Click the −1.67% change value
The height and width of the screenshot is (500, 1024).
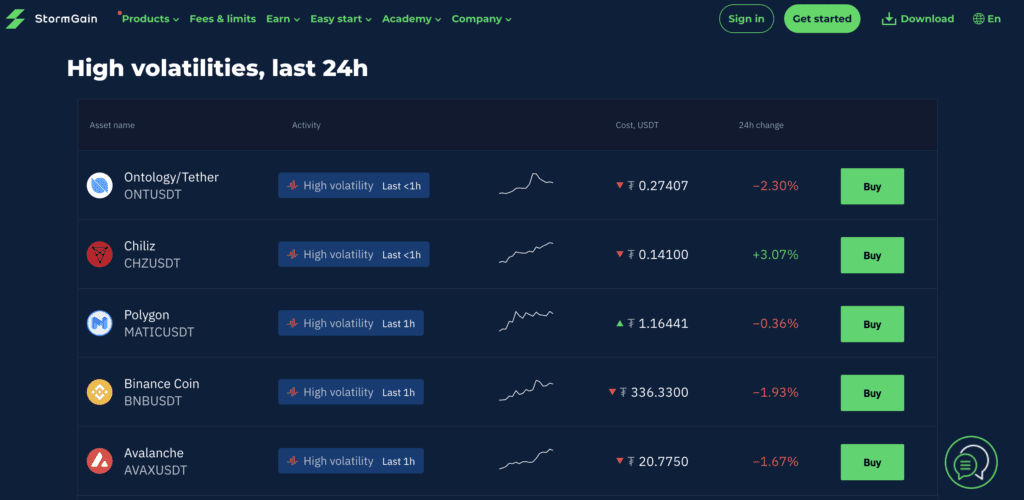775,461
